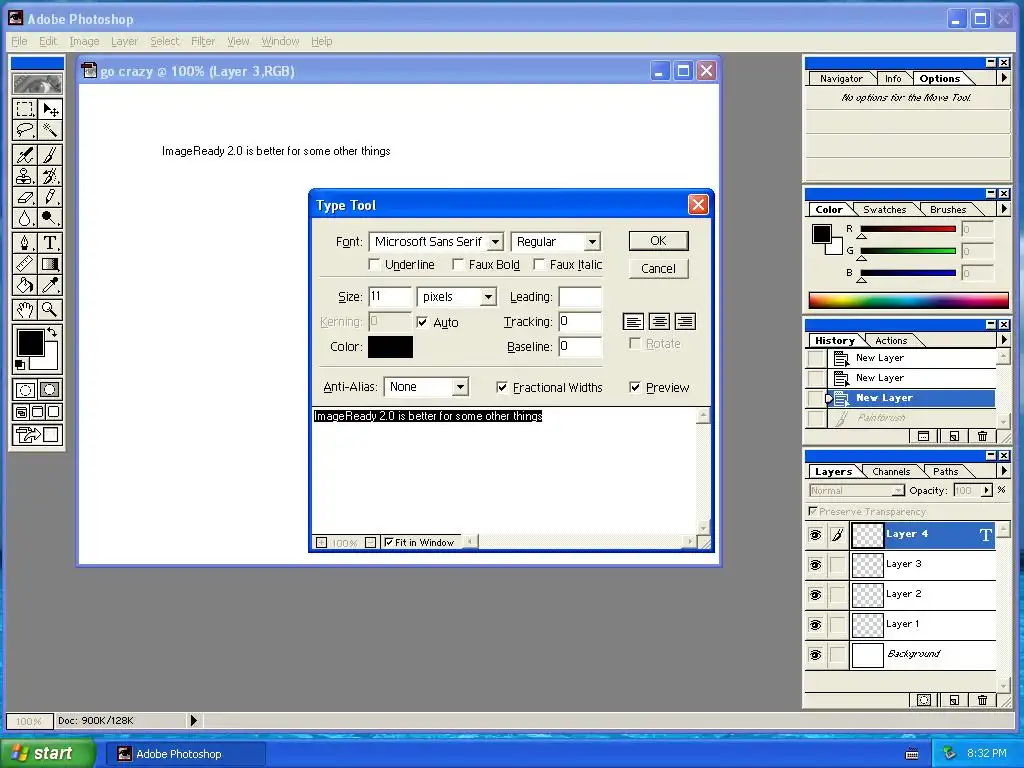Select the Eraser tool
Viewport: 1024px width, 768px height.
click(x=25, y=197)
